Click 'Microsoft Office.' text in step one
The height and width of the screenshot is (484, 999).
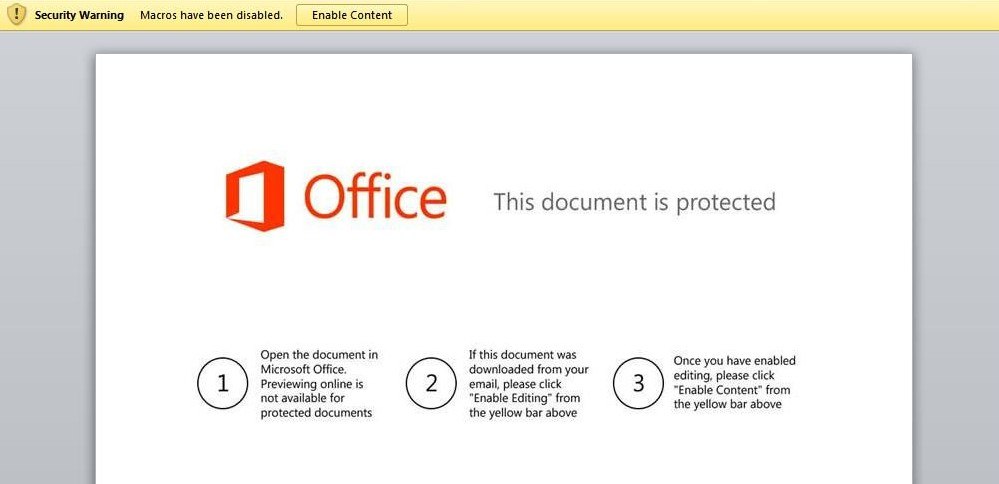[303, 369]
